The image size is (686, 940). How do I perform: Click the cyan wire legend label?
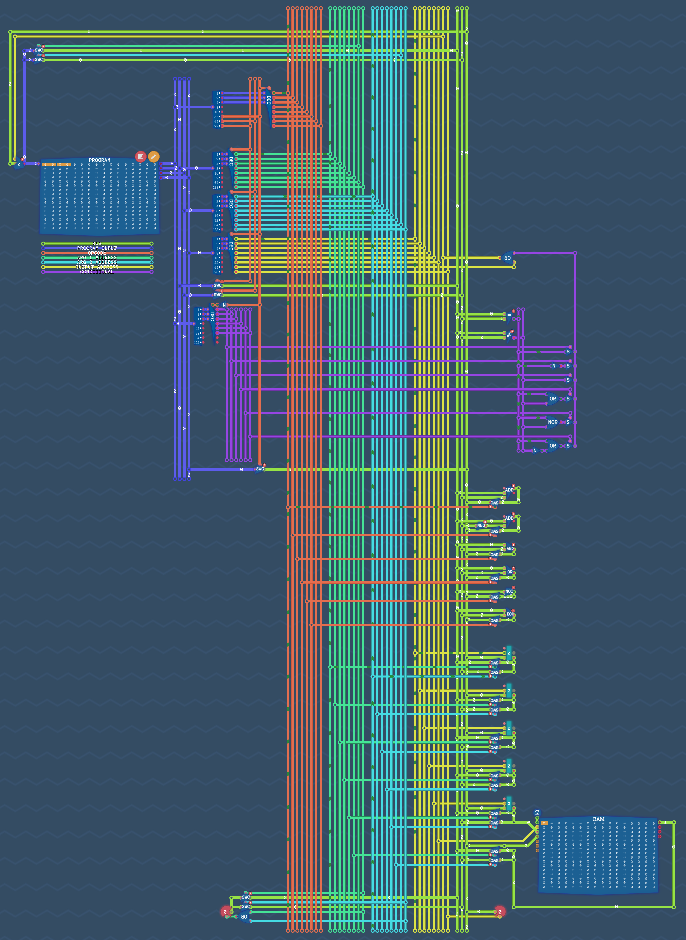click(97, 262)
